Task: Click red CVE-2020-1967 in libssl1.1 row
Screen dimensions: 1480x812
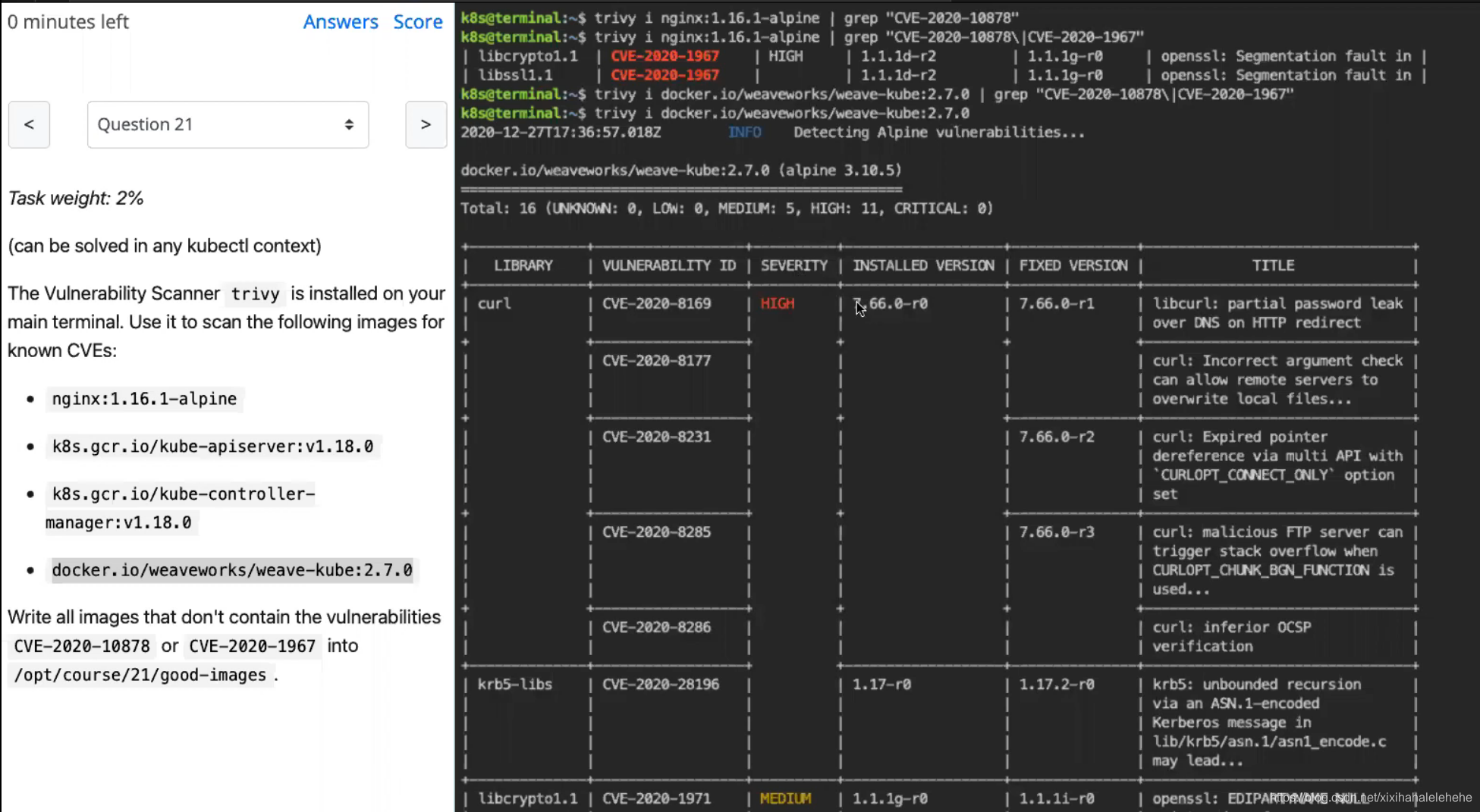Action: point(665,75)
